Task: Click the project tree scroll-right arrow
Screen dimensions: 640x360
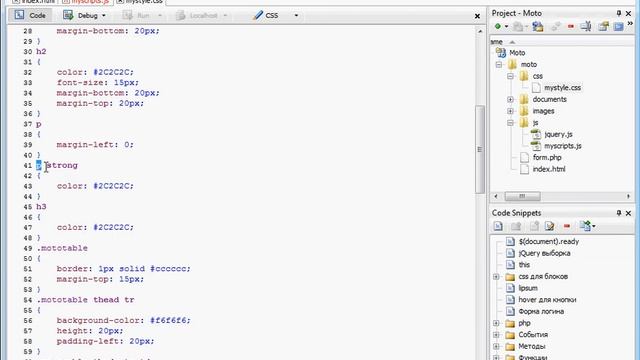Action: pyautogui.click(x=629, y=197)
